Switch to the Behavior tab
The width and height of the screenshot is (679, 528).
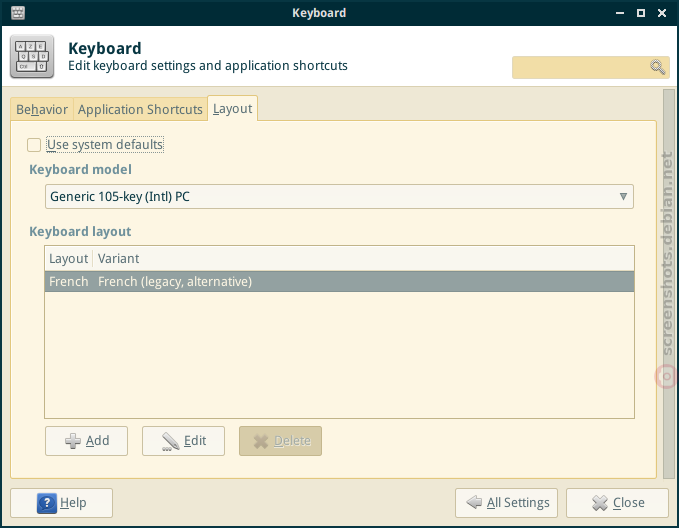click(x=42, y=109)
